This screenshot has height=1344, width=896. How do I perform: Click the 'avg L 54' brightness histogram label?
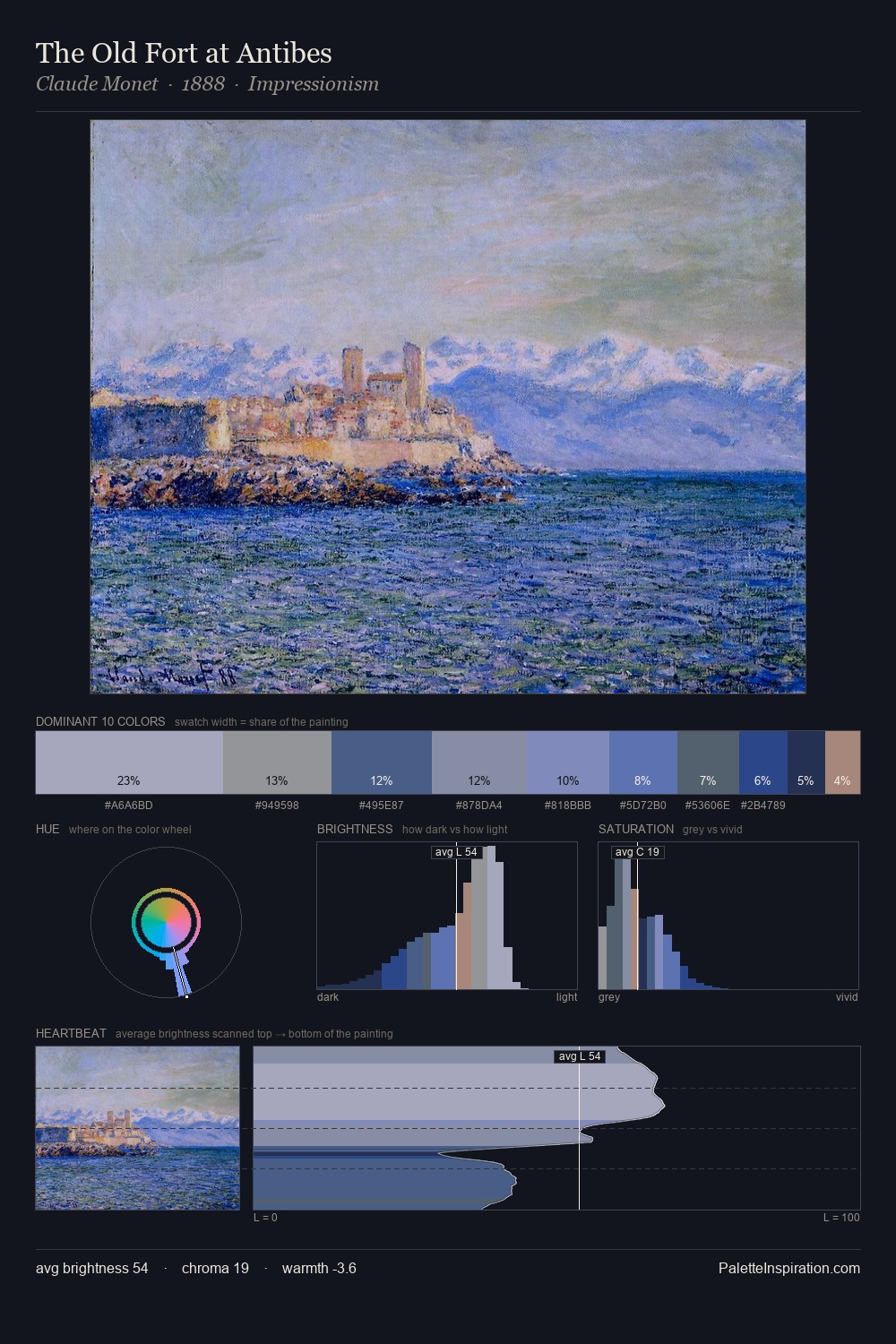[456, 852]
